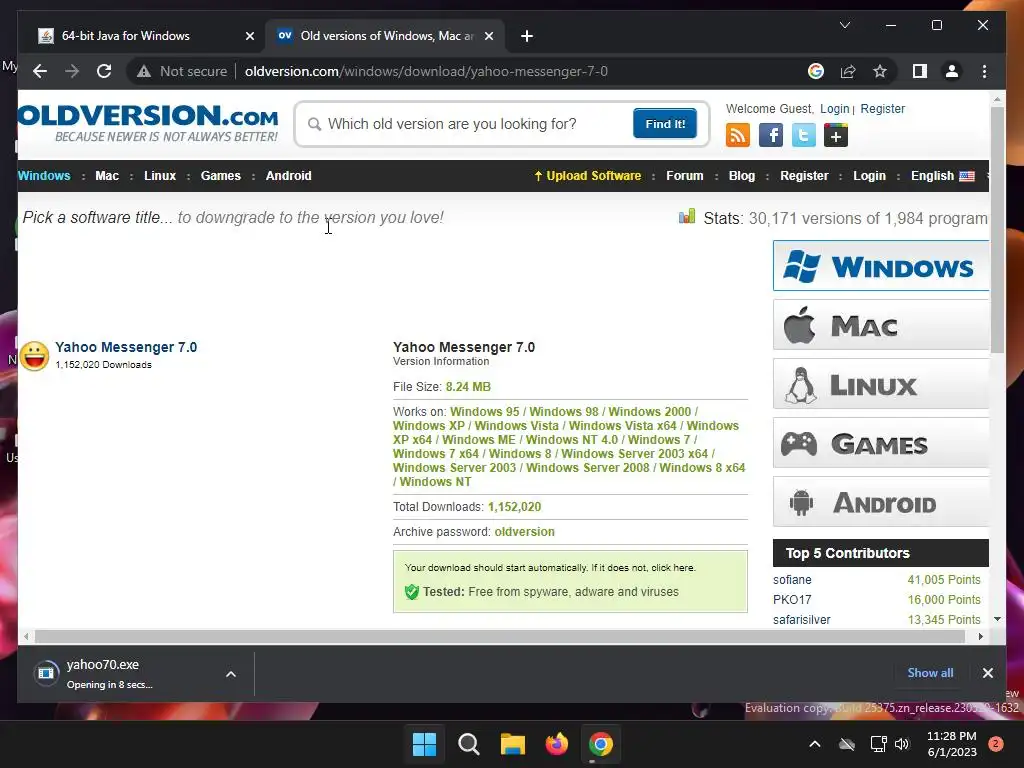Open the Windows Start menu
Viewport: 1024px width, 768px height.
(424, 744)
